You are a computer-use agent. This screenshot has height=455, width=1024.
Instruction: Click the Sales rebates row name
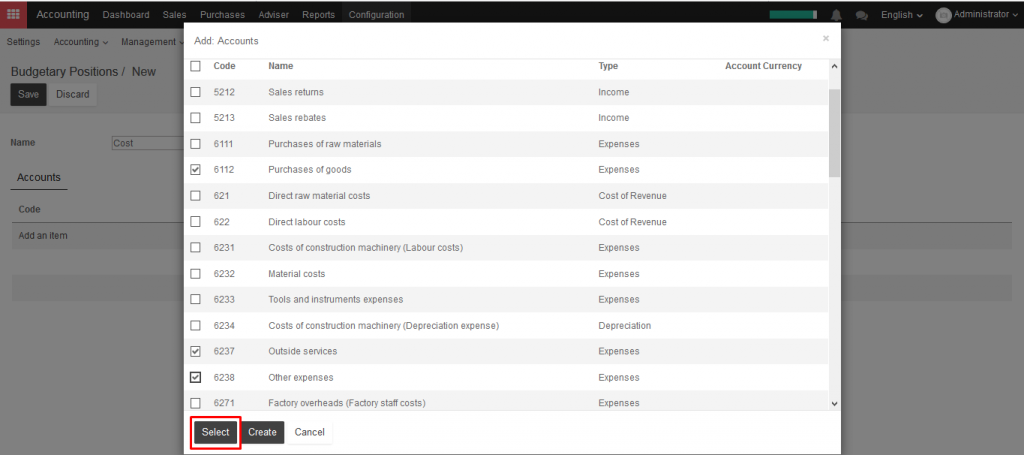coord(297,118)
